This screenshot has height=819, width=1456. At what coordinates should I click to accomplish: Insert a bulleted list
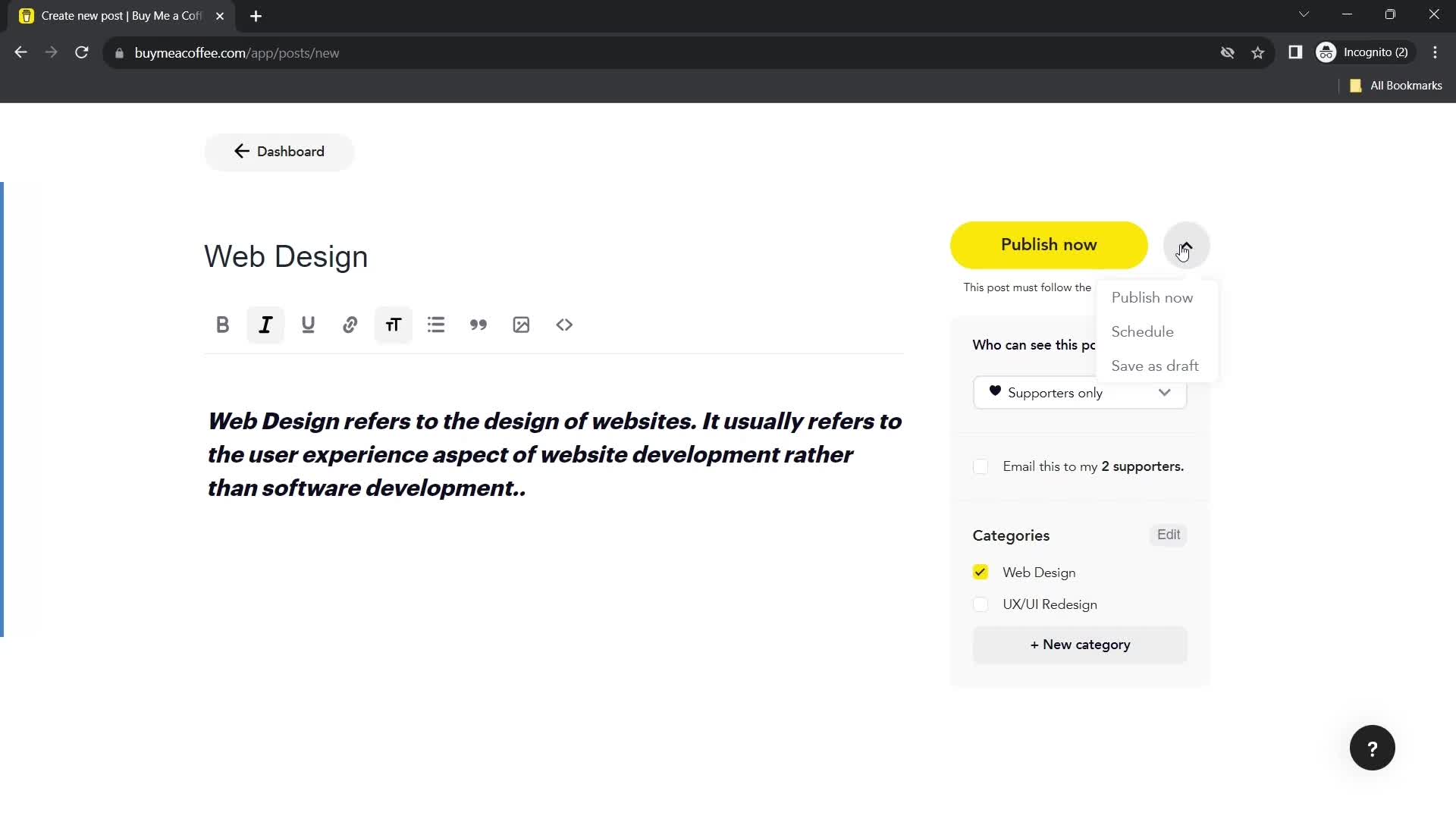(x=436, y=325)
